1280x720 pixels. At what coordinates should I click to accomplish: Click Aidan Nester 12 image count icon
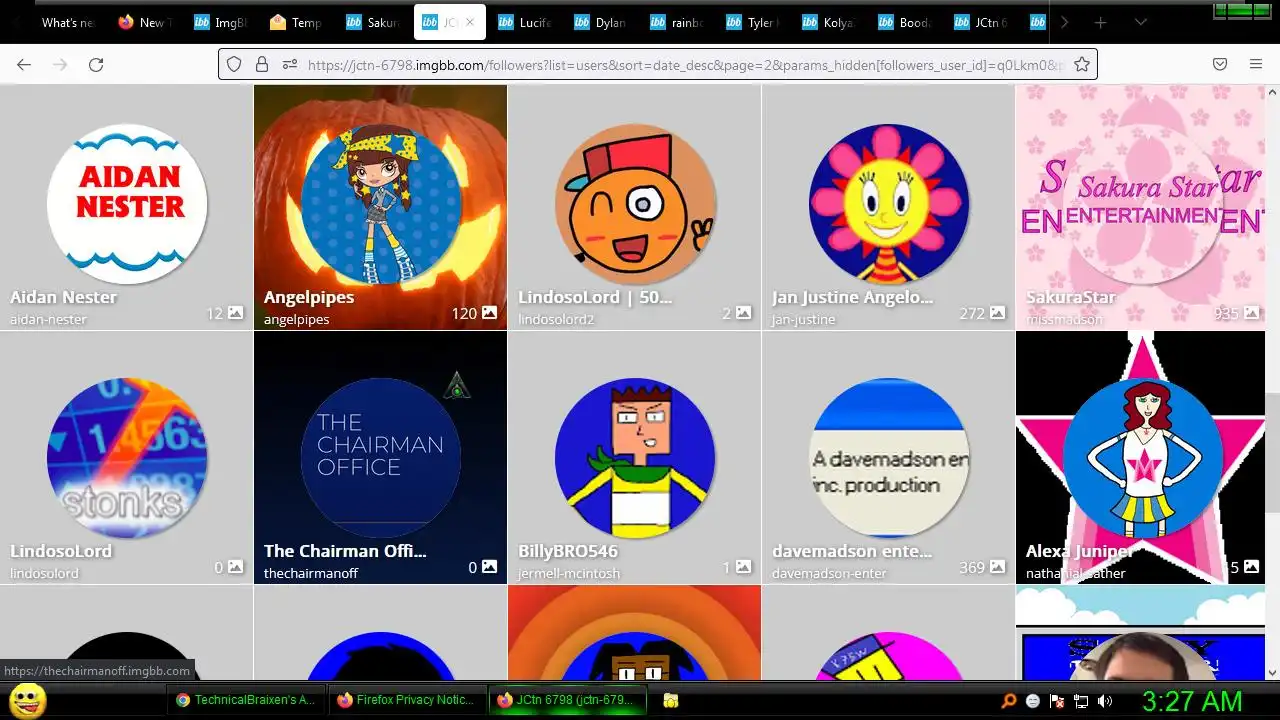(235, 313)
